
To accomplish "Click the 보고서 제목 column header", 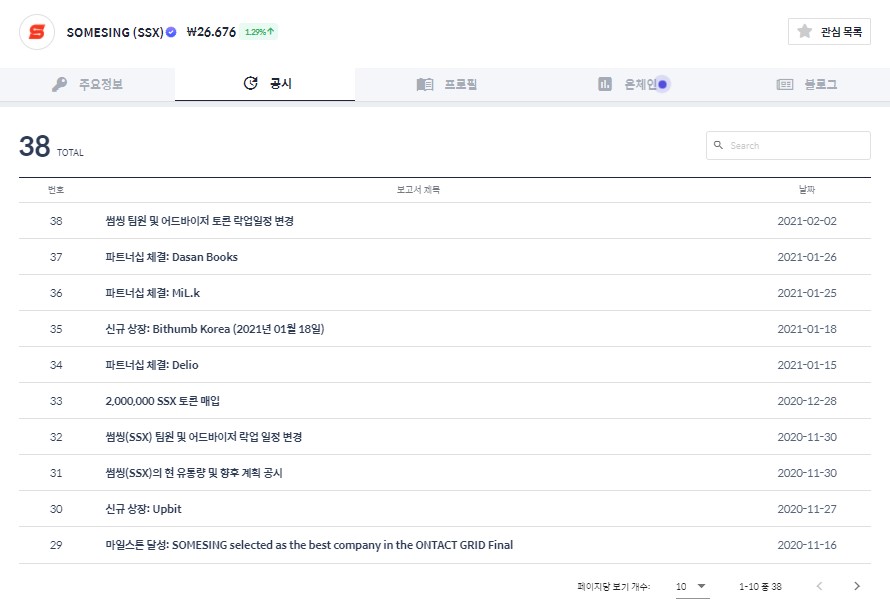I will (x=418, y=190).
